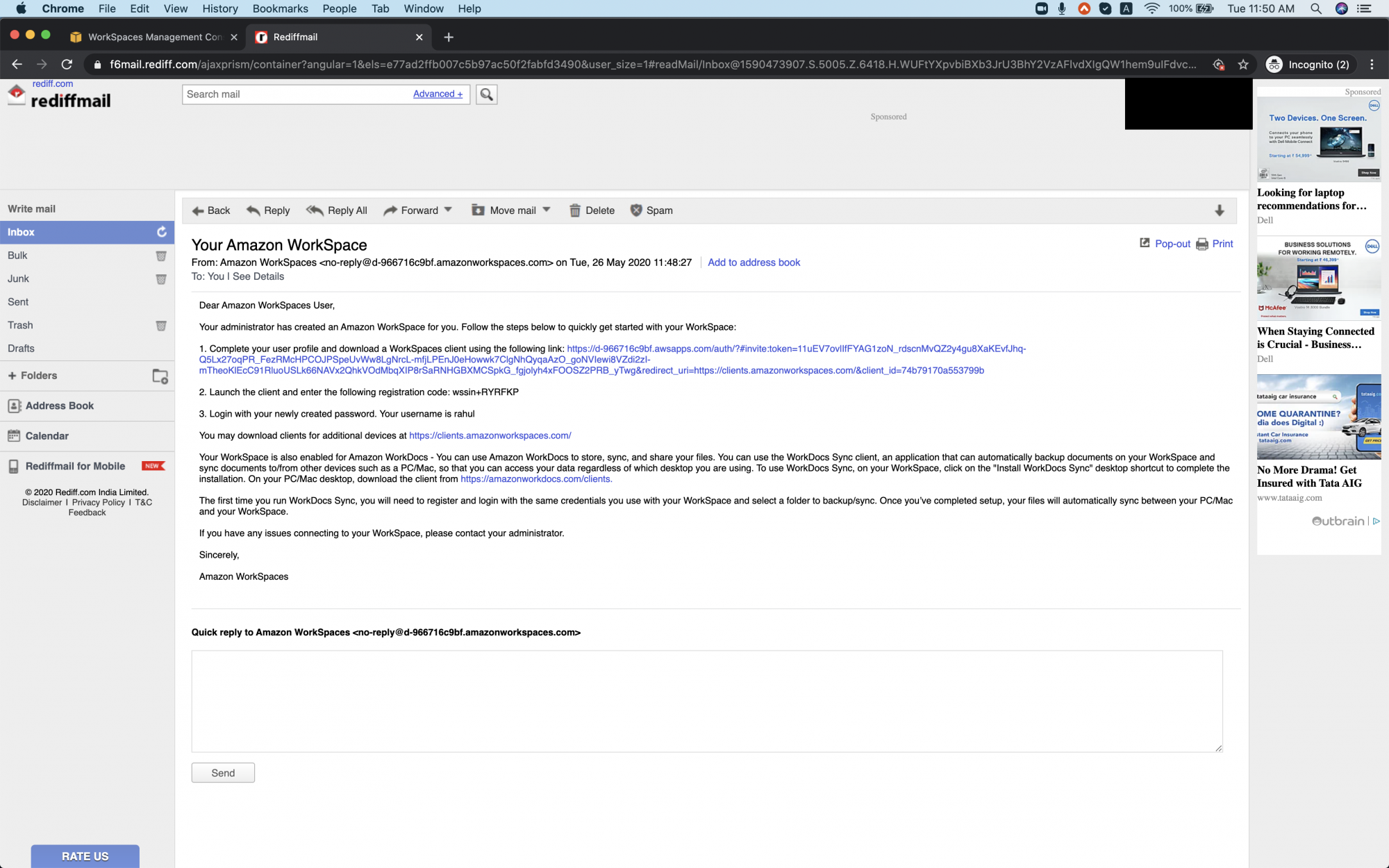Open the Address Book from the sidebar icon
Screen dimensions: 1389x868
tap(15, 406)
